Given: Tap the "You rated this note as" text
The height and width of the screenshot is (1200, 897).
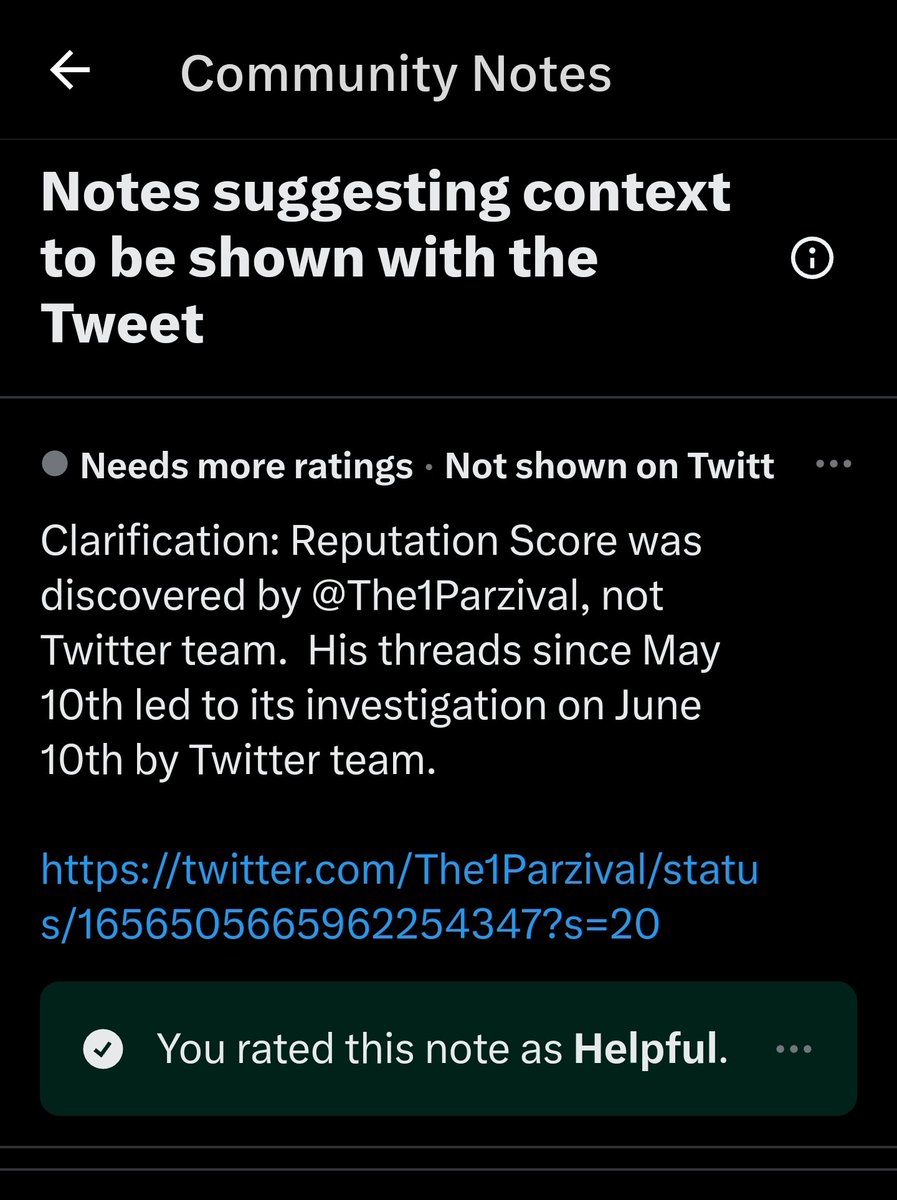Looking at the screenshot, I should click(362, 1049).
